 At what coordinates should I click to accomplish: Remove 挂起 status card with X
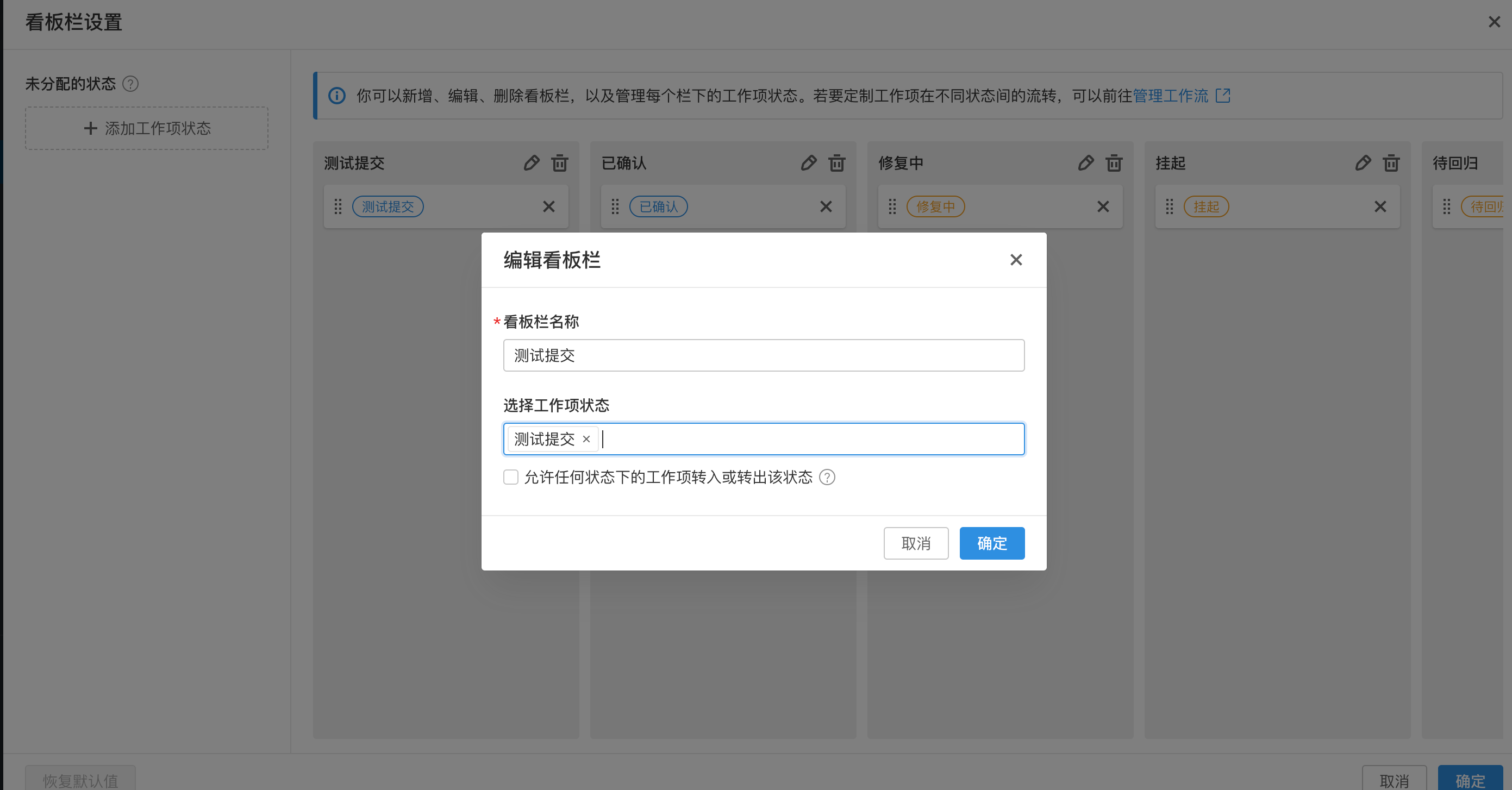tap(1380, 206)
